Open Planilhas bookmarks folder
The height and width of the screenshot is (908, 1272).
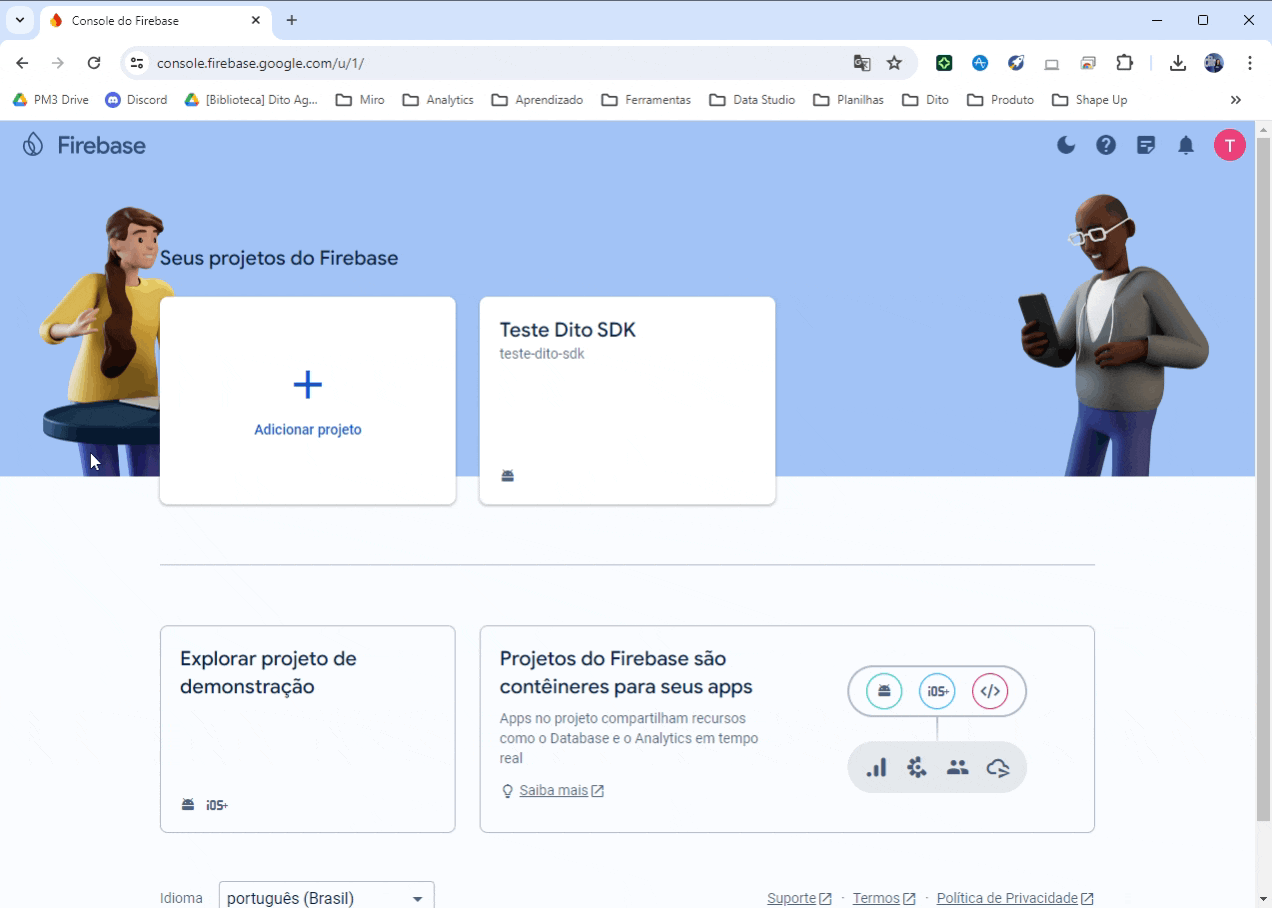pos(849,100)
